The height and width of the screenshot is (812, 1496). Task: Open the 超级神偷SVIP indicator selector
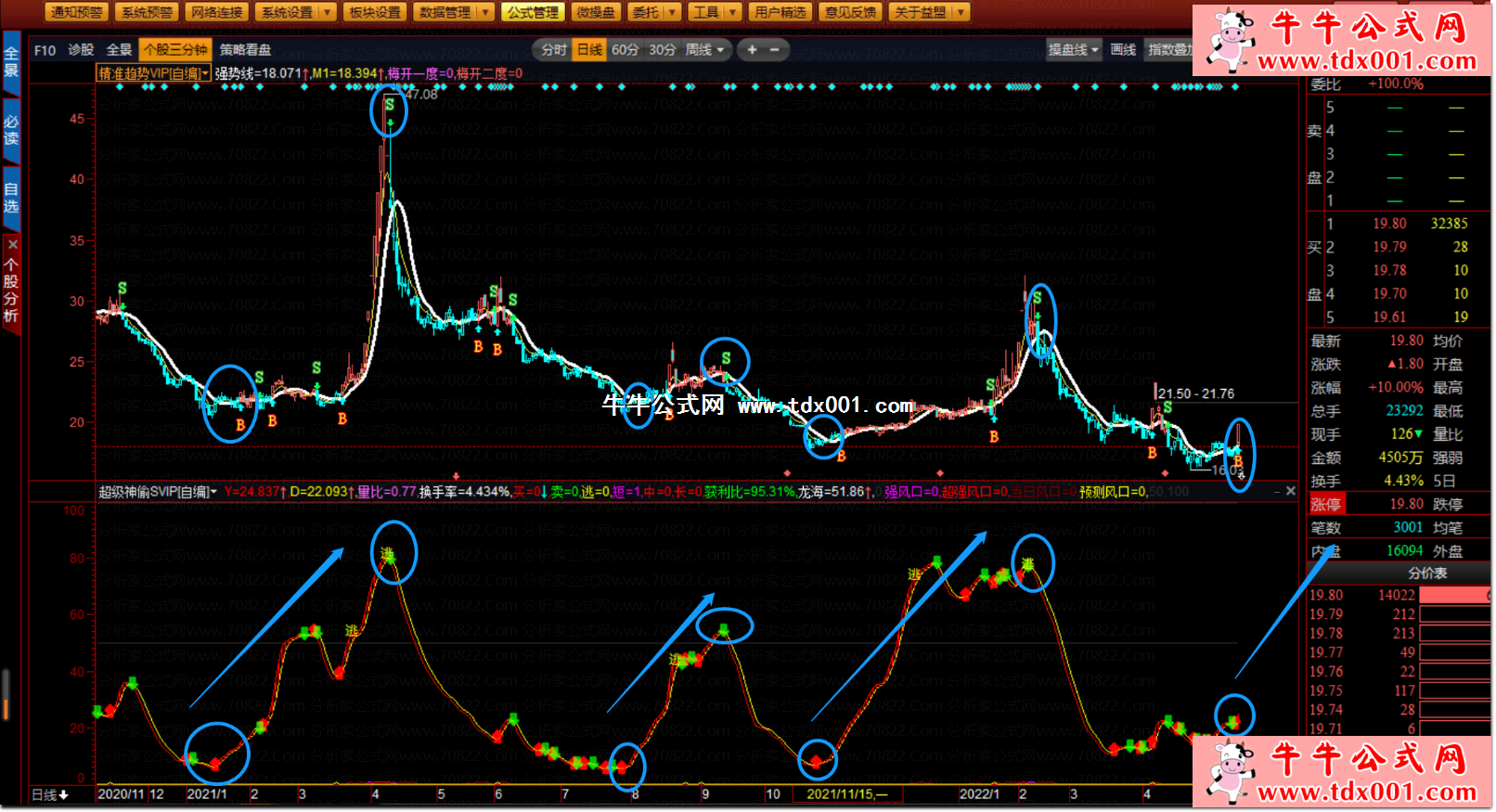coord(158,492)
